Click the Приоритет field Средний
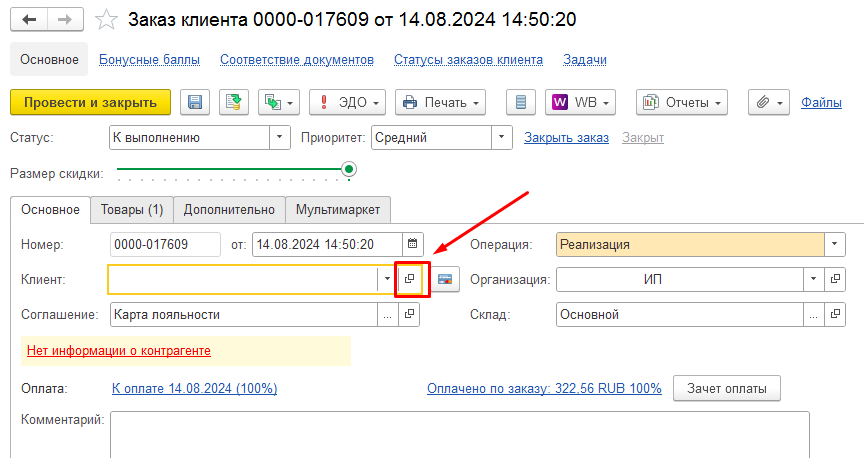 431,137
